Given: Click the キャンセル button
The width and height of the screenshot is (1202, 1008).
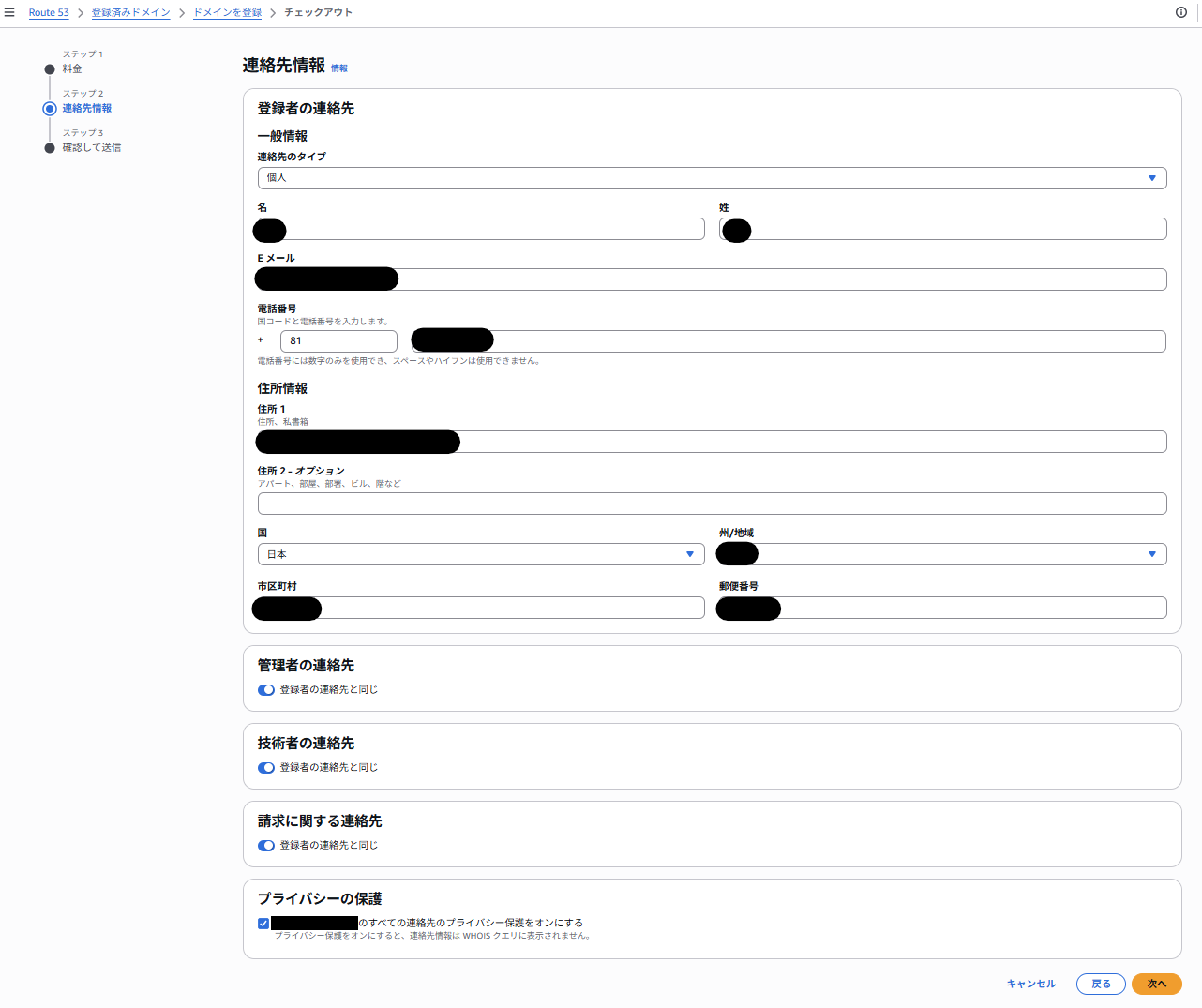Looking at the screenshot, I should click(x=1031, y=984).
